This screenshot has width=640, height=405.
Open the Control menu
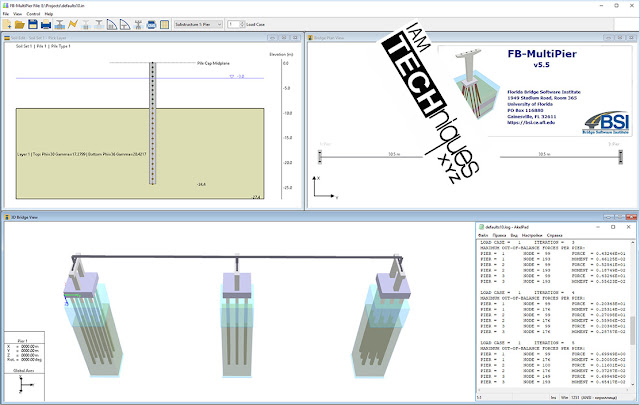pos(33,14)
